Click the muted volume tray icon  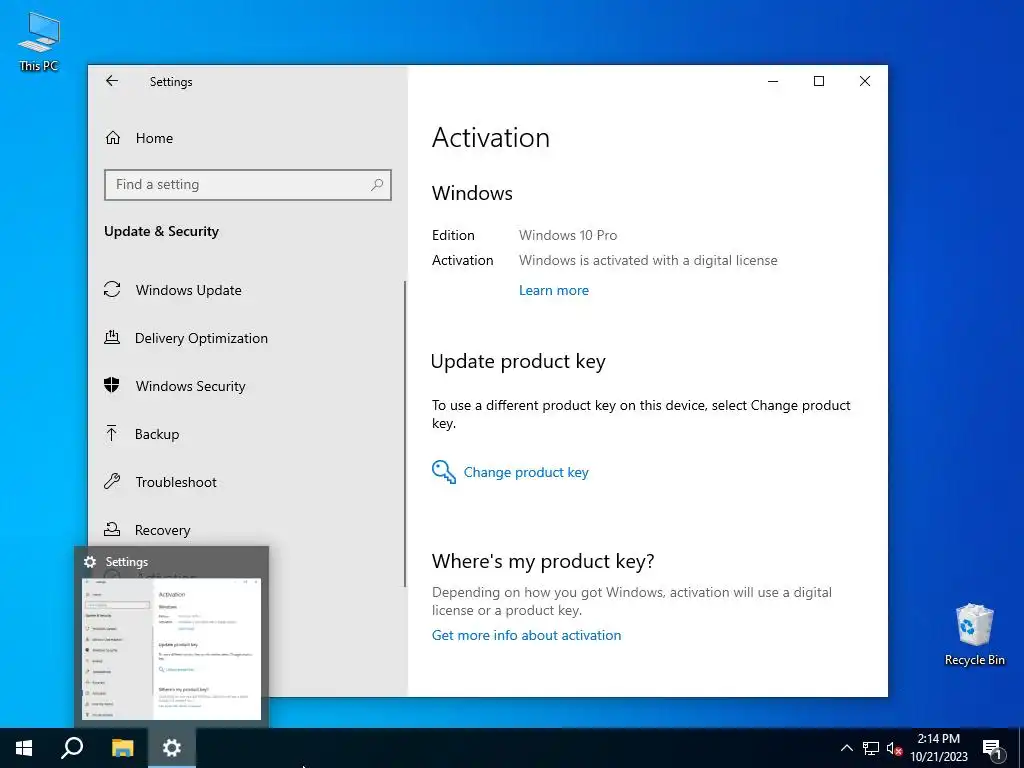(x=894, y=748)
